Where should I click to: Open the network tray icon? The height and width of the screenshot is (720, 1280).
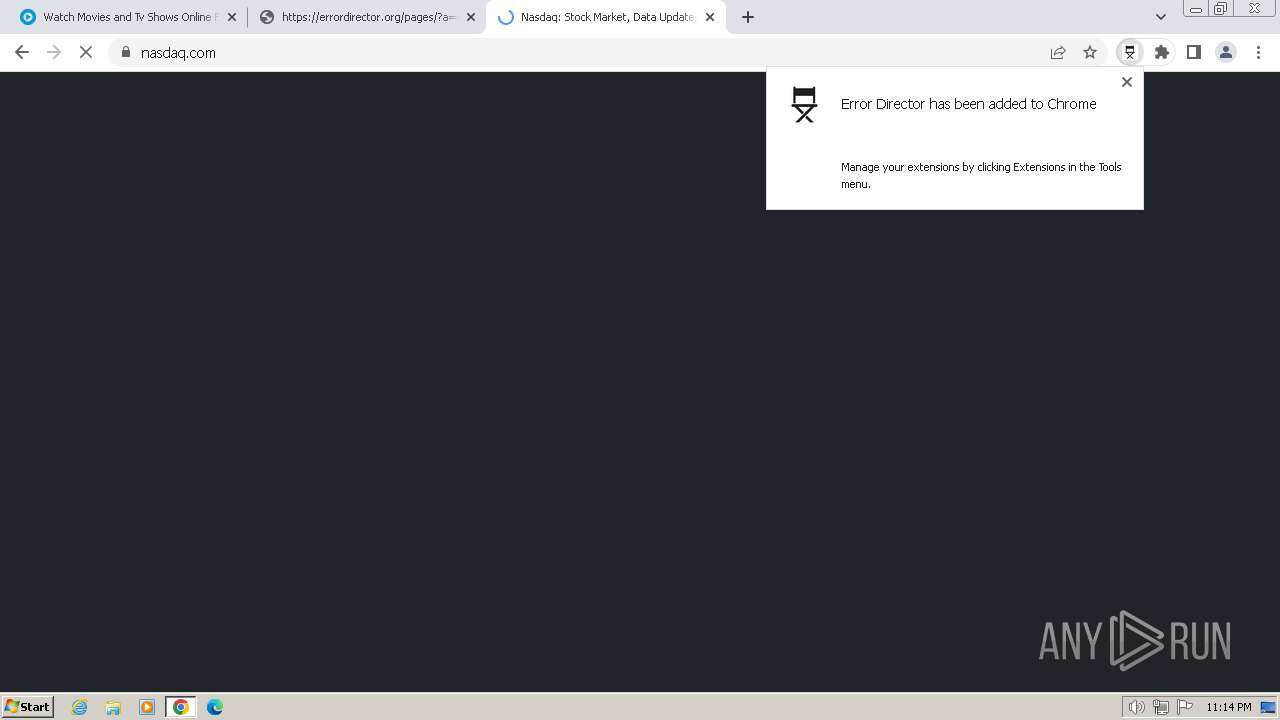click(x=1161, y=707)
